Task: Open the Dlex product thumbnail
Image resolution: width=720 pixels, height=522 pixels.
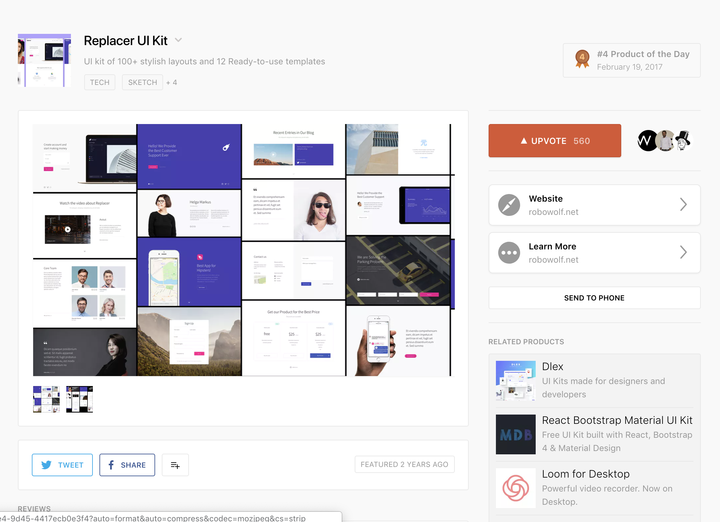Action: [516, 381]
